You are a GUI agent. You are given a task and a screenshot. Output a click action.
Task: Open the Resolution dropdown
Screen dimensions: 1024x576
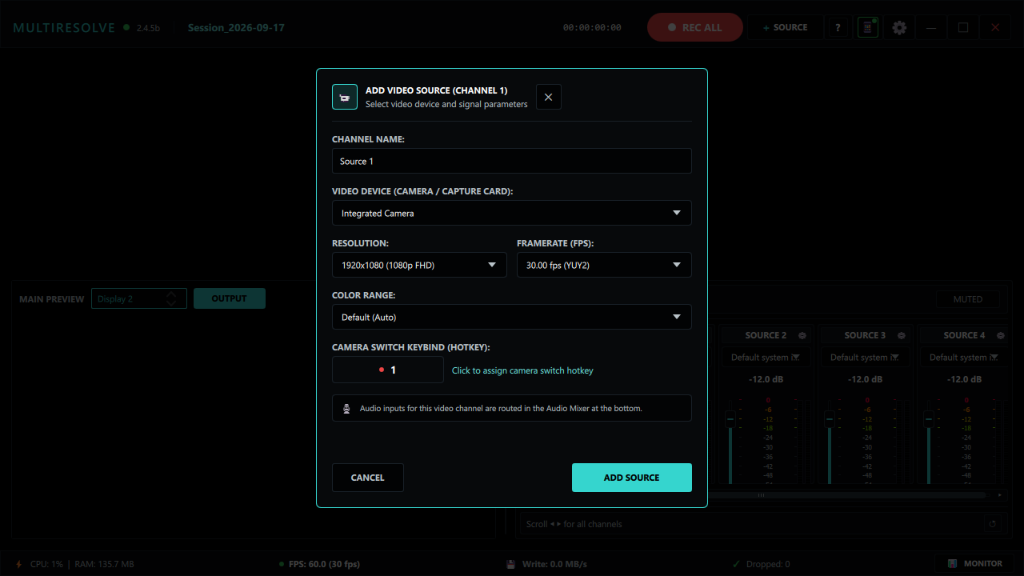click(x=419, y=265)
